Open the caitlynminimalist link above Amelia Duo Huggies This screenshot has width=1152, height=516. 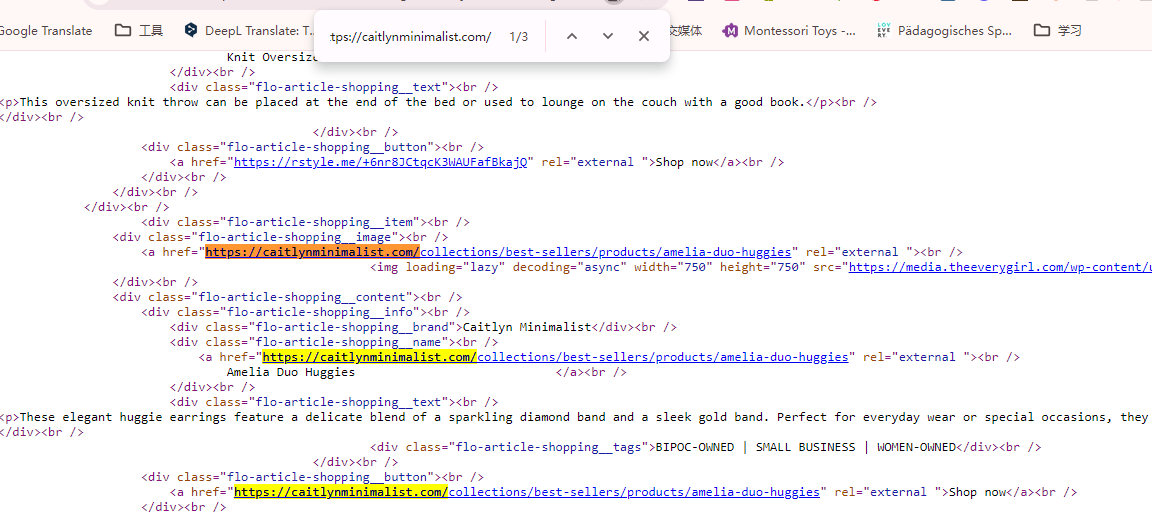[x=555, y=357]
